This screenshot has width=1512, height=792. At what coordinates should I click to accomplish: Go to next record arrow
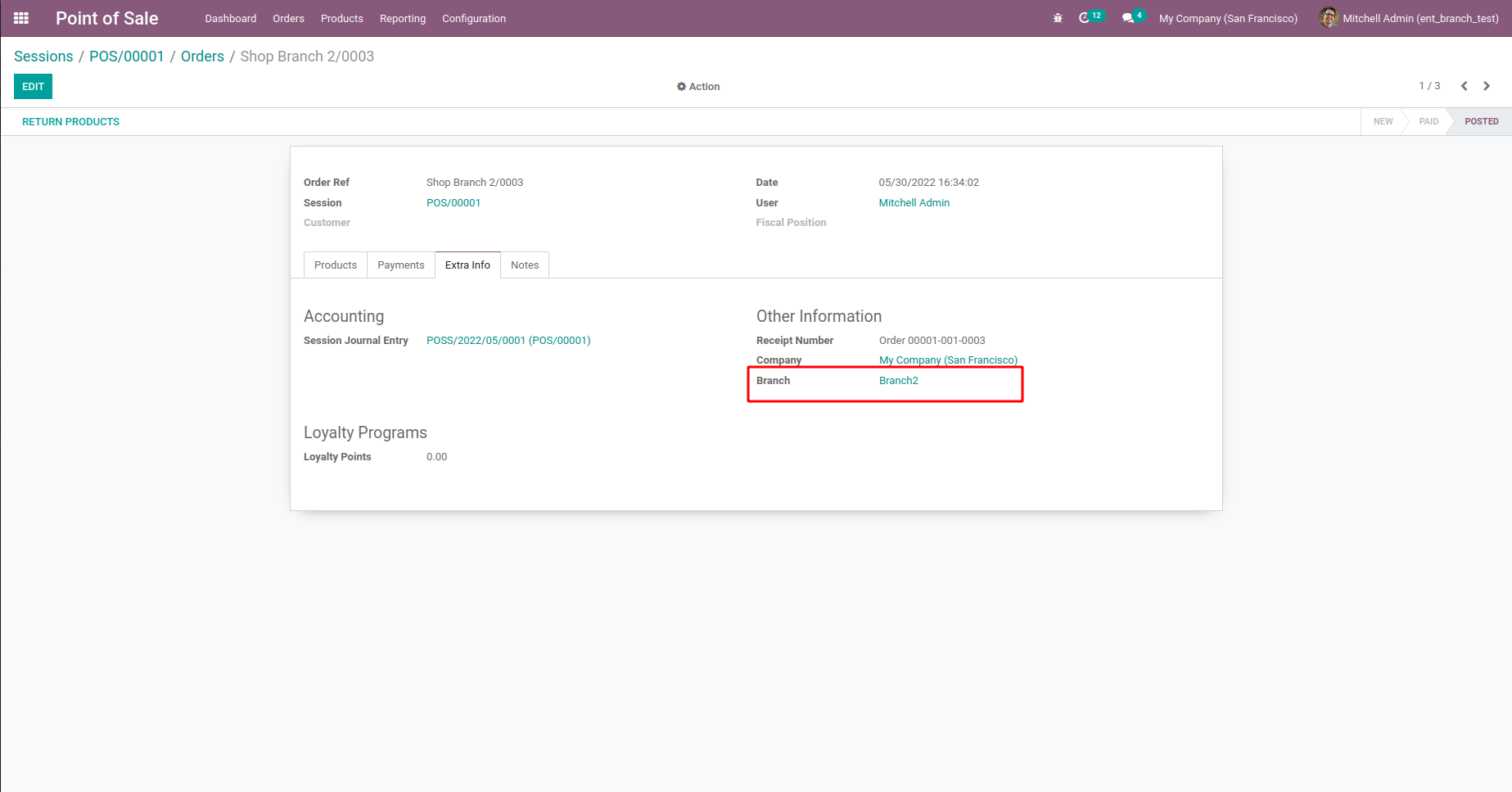tap(1487, 86)
